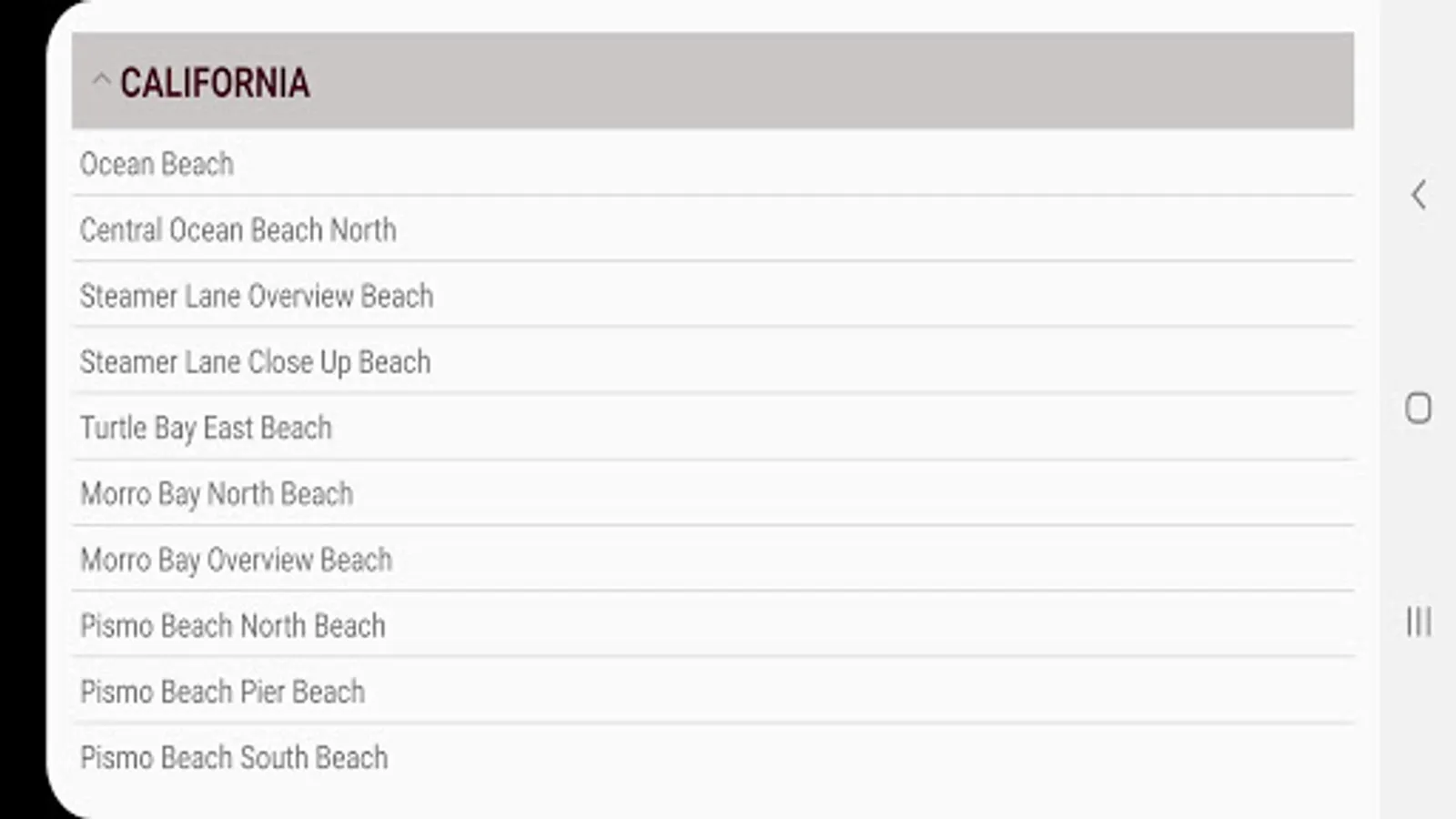Image resolution: width=1456 pixels, height=819 pixels.
Task: Choose Steamer Lane Close Up Beach
Action: click(255, 362)
